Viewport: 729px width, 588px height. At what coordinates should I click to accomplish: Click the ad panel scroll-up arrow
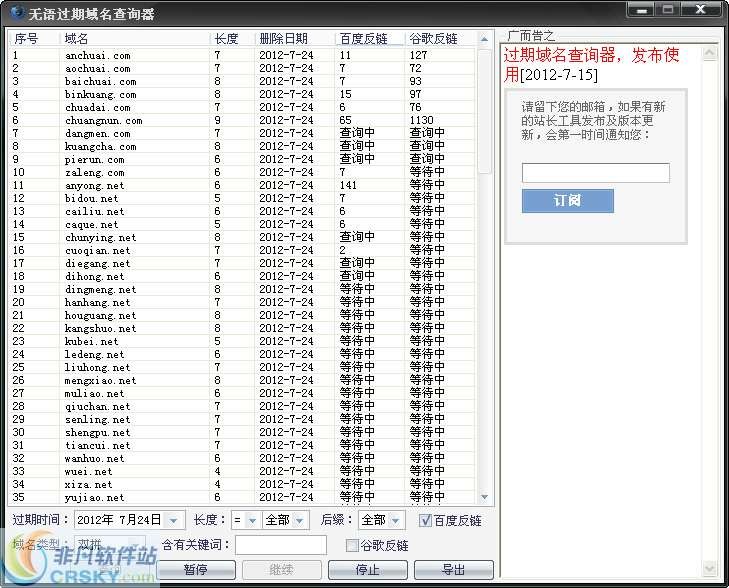709,53
